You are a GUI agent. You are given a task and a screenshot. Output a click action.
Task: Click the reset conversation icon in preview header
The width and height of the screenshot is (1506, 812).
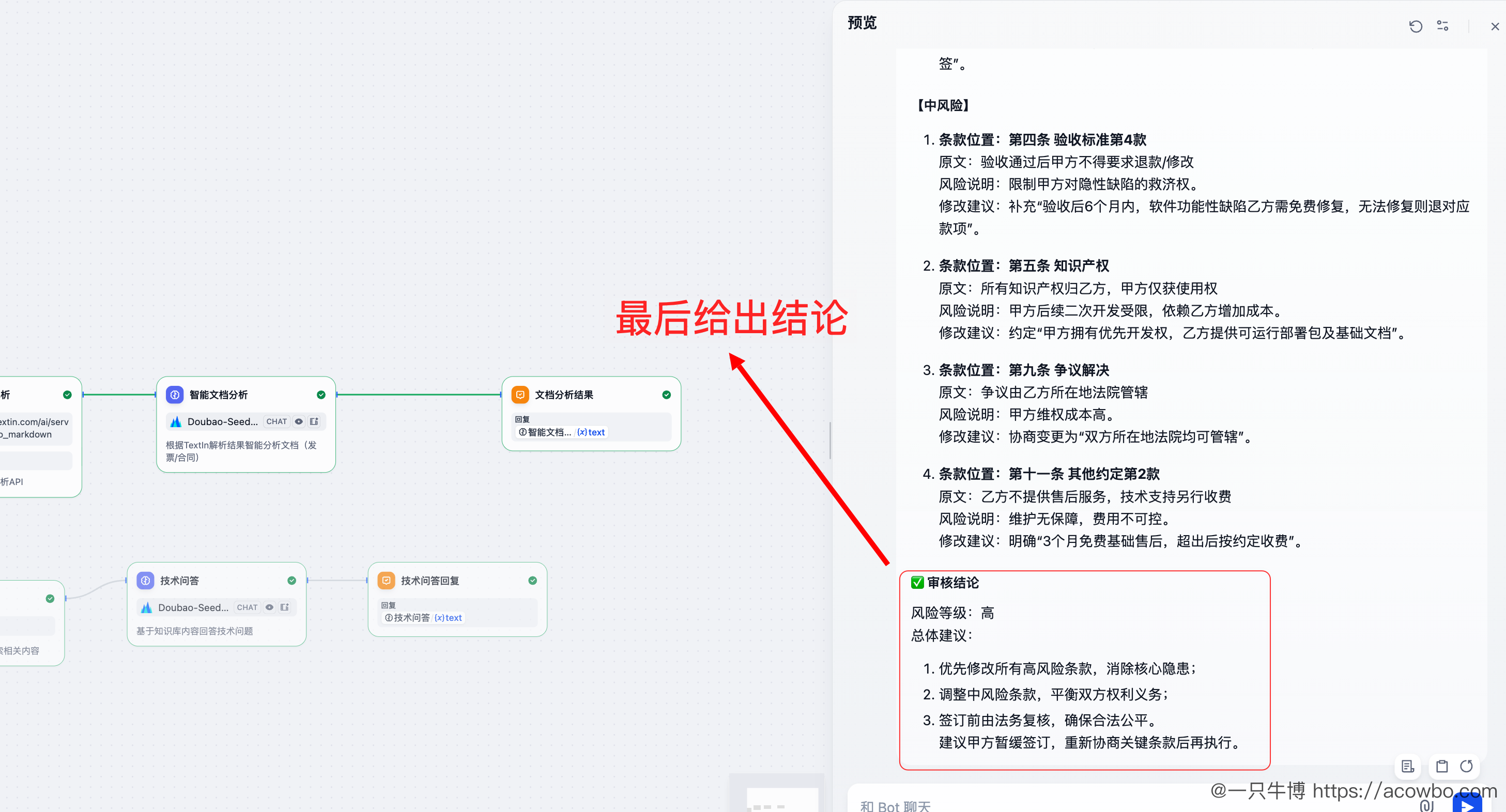pos(1415,26)
